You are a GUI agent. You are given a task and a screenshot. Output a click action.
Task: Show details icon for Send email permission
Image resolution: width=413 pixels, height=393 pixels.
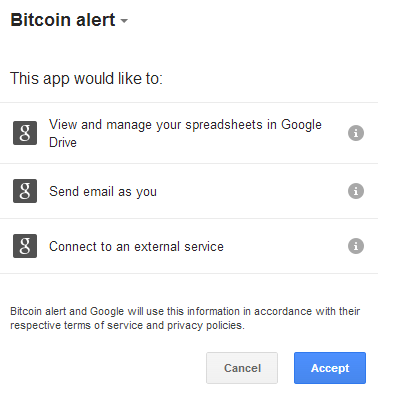coord(356,191)
